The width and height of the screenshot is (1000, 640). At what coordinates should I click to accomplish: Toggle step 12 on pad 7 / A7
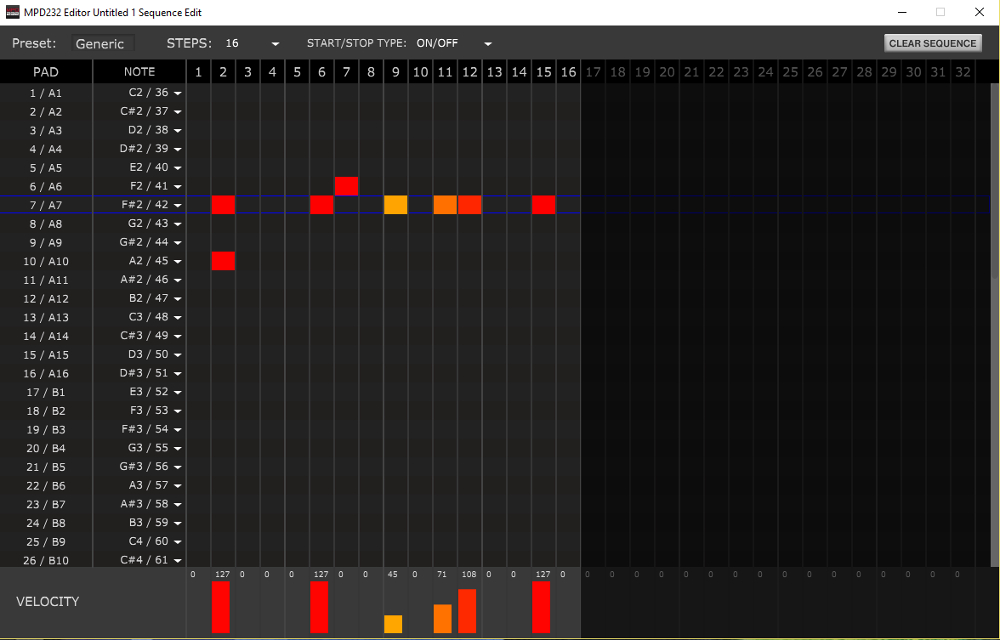click(469, 205)
